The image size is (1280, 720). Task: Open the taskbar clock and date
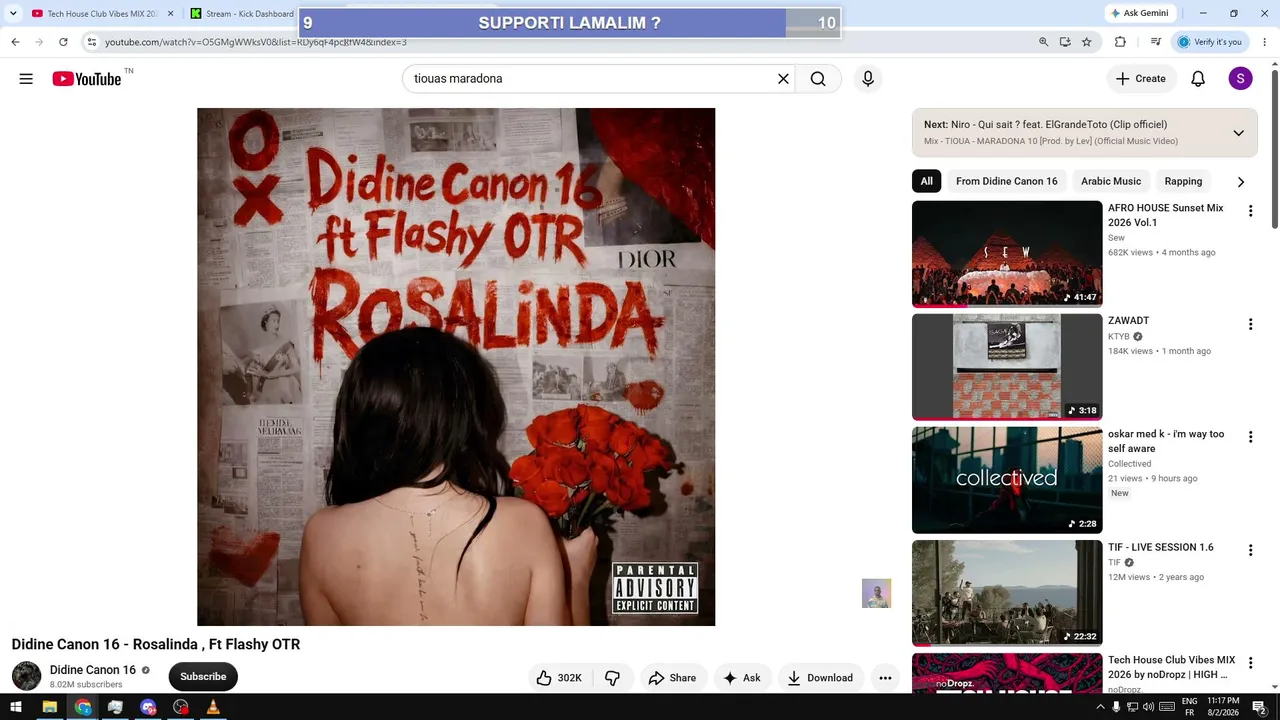(x=1223, y=708)
